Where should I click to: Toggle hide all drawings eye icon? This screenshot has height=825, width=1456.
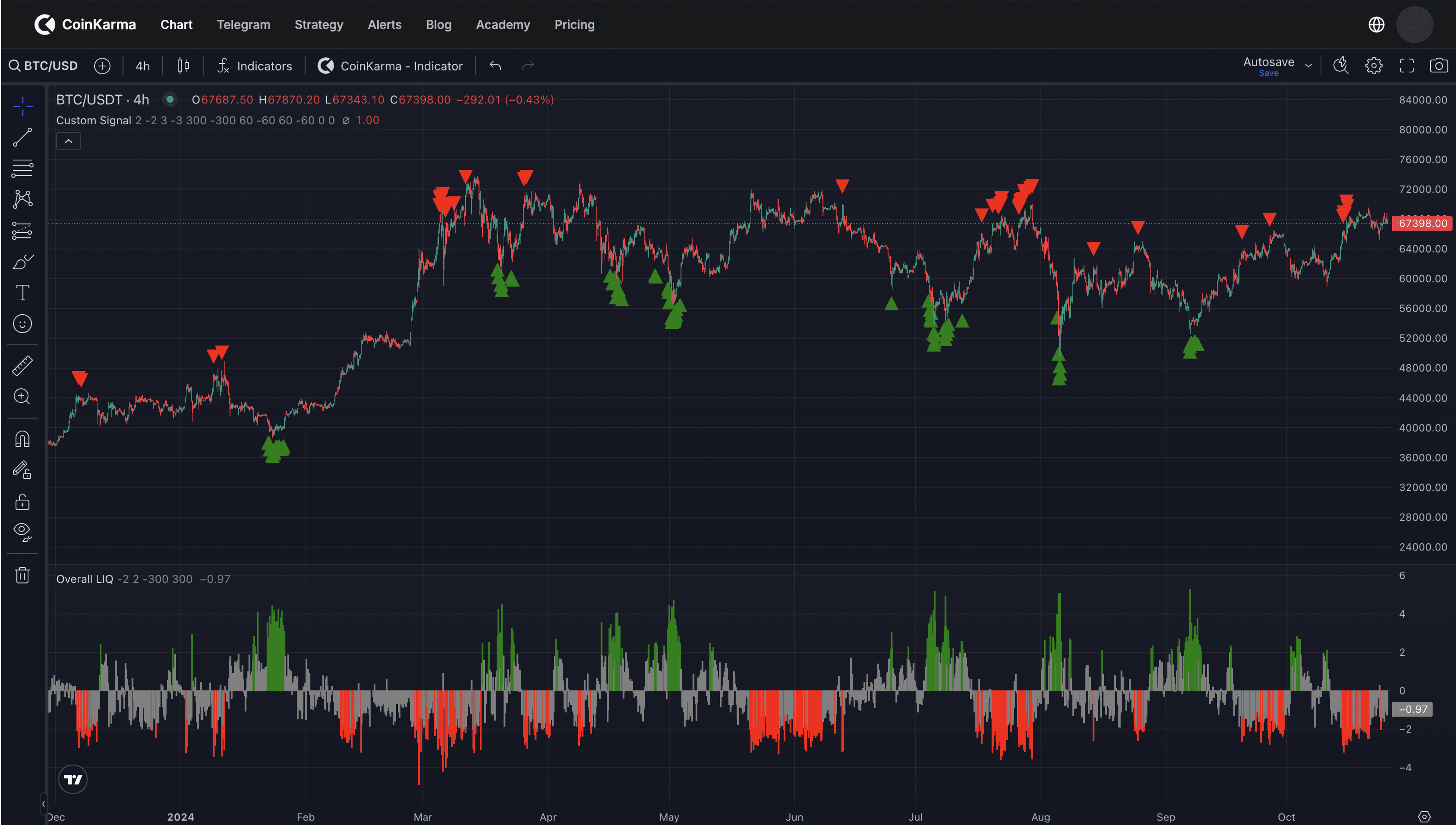point(23,532)
